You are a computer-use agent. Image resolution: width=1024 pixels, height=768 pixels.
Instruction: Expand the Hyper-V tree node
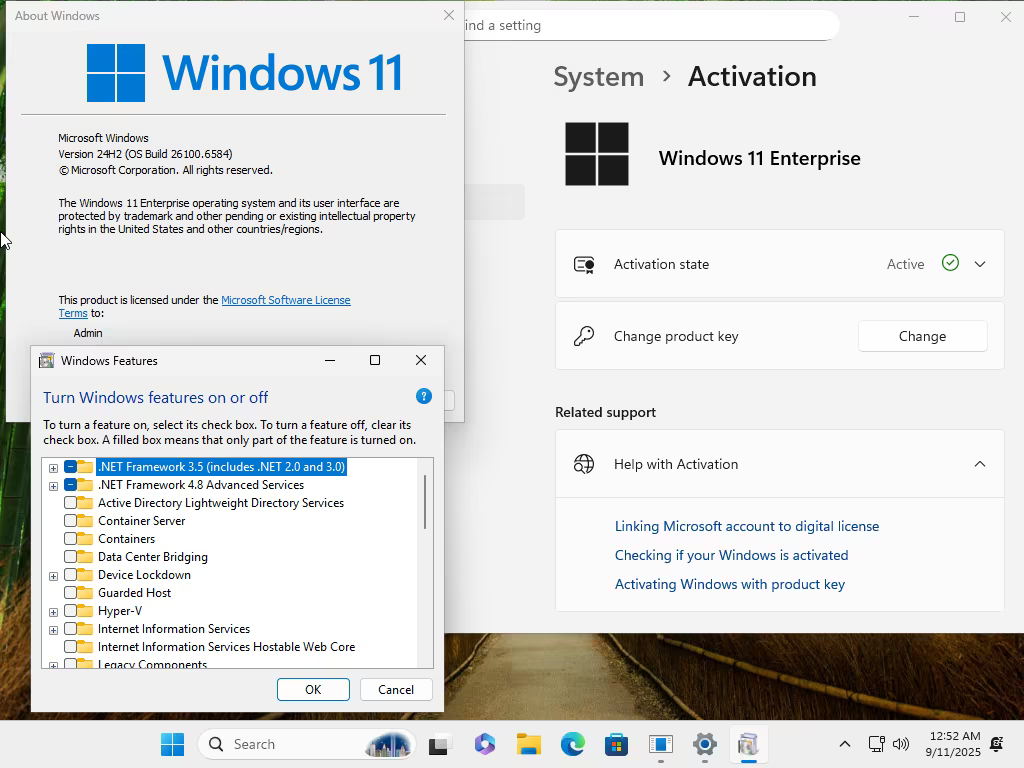point(54,612)
